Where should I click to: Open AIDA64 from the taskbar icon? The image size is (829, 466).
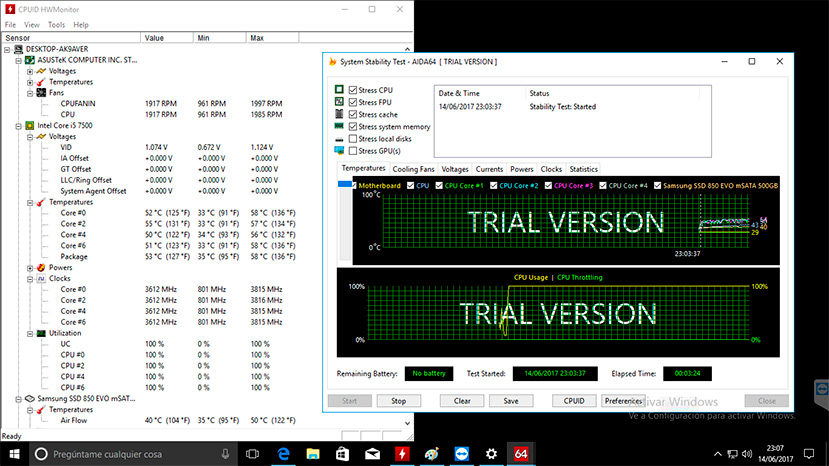tap(519, 453)
